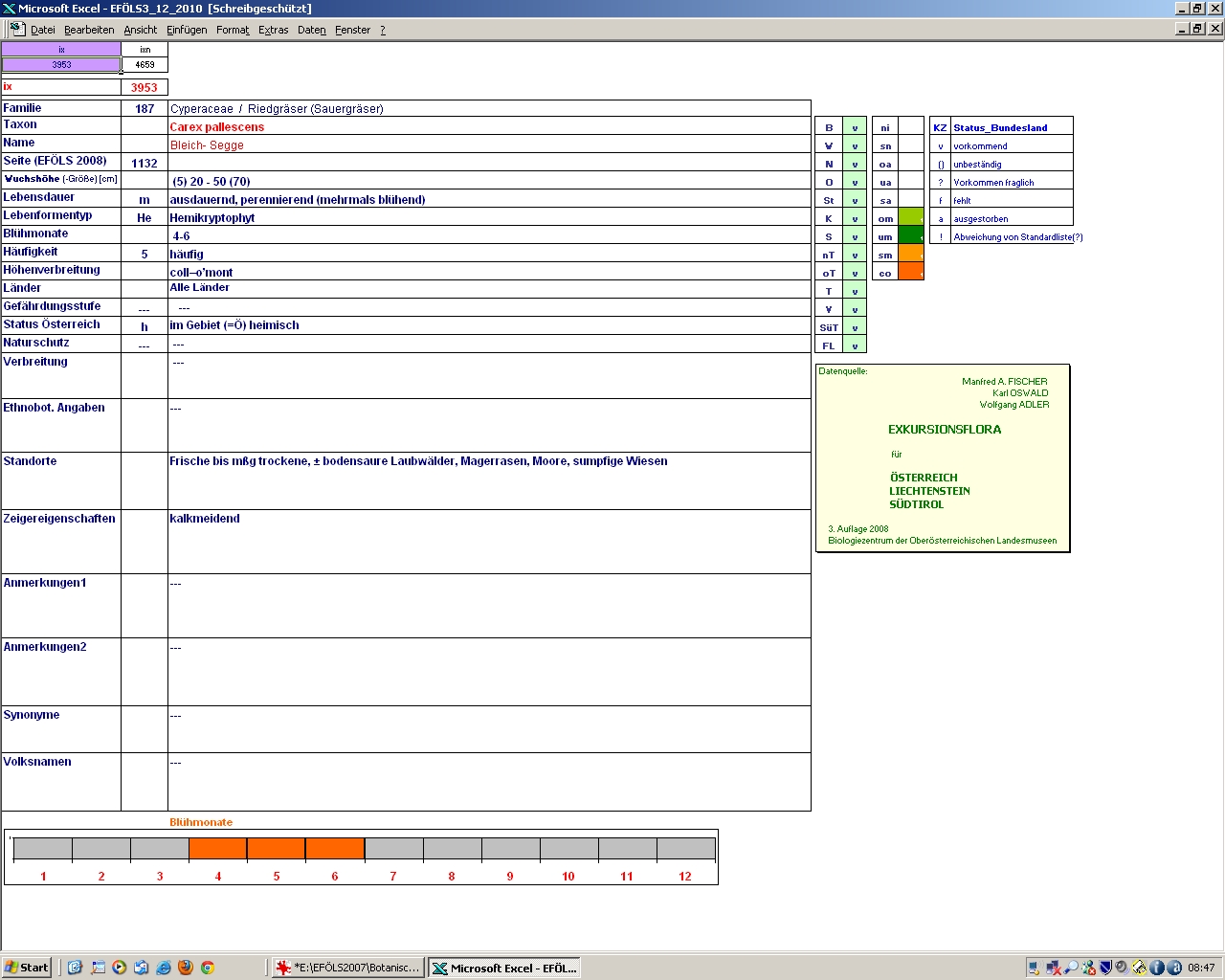This screenshot has height=980, width=1225.
Task: Click the magnifier search tray icon
Action: click(1071, 968)
